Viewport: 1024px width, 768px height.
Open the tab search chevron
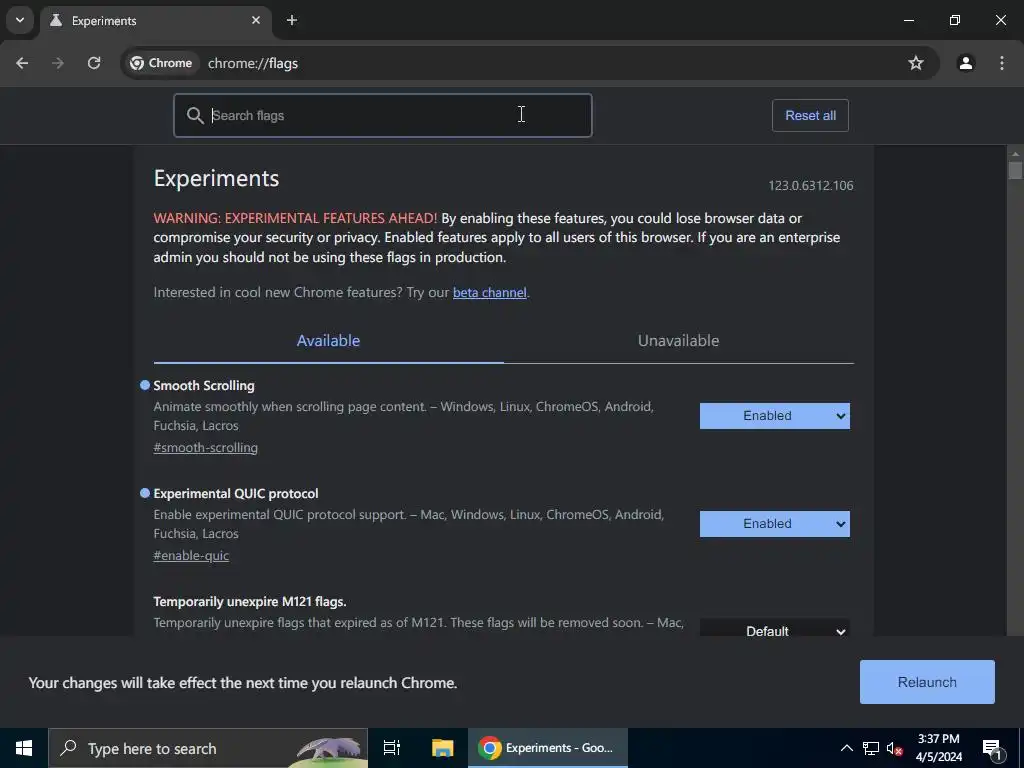tap(20, 20)
